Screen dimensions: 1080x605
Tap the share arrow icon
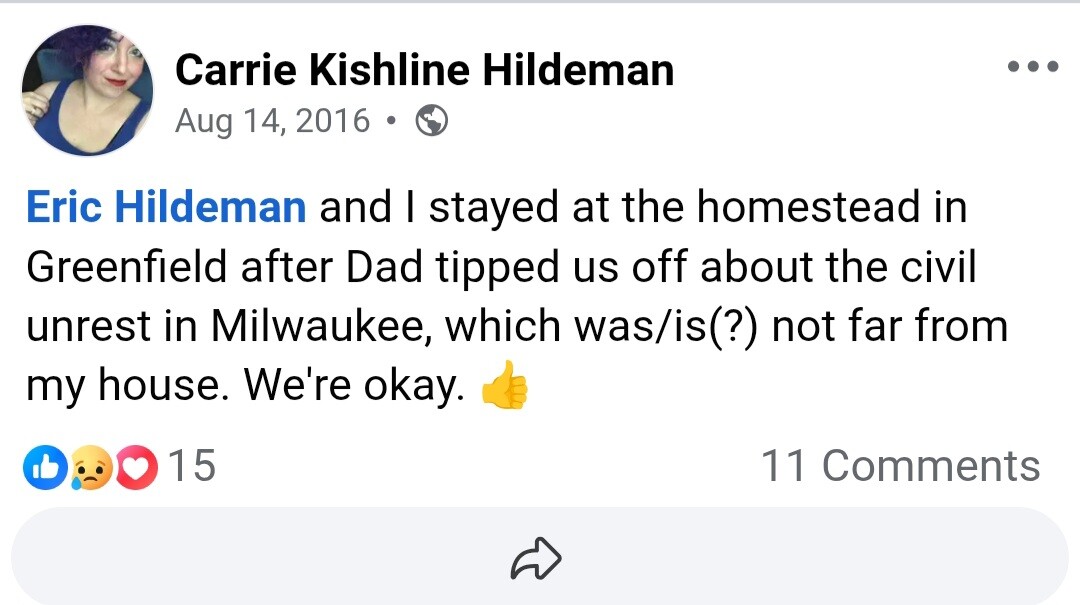[x=536, y=560]
